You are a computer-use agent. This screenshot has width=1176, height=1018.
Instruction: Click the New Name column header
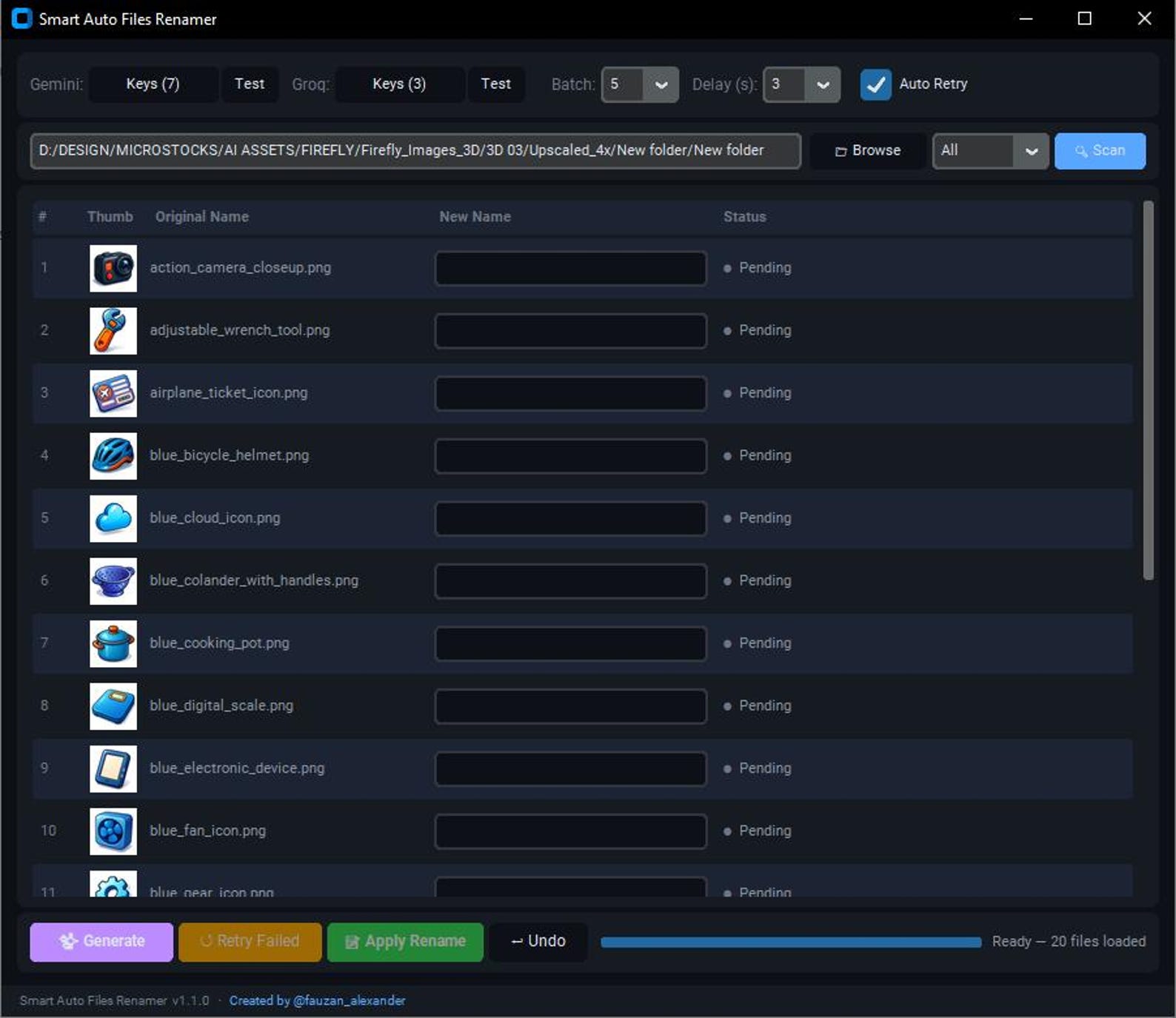point(475,217)
